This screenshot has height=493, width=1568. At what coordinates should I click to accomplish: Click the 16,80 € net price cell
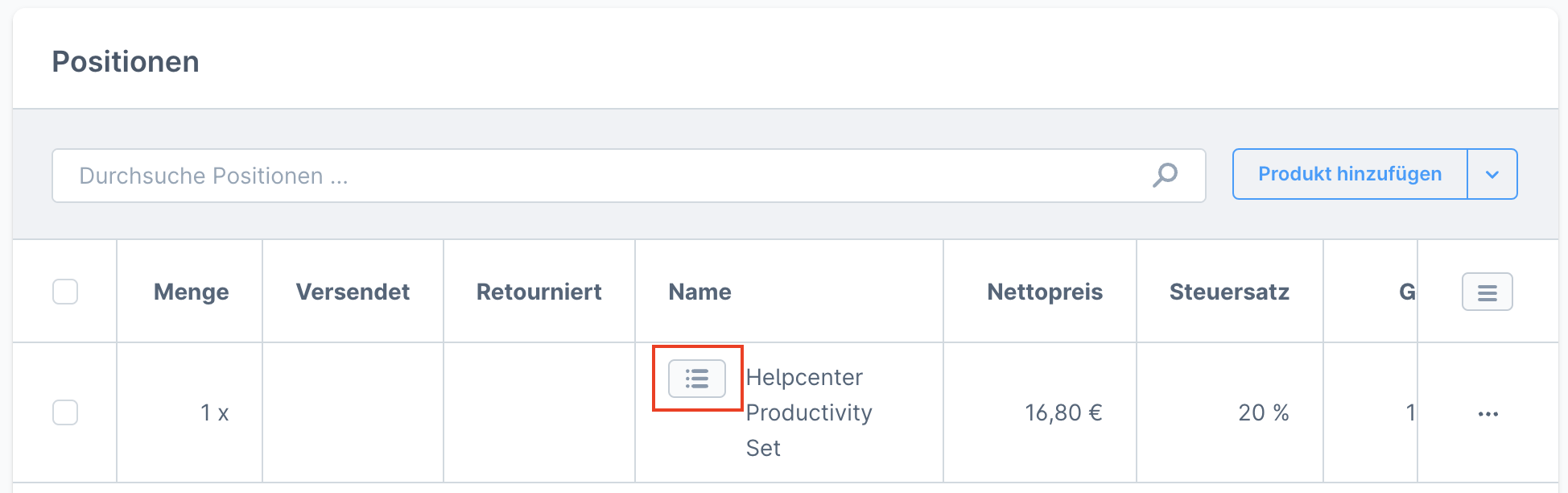(1063, 413)
